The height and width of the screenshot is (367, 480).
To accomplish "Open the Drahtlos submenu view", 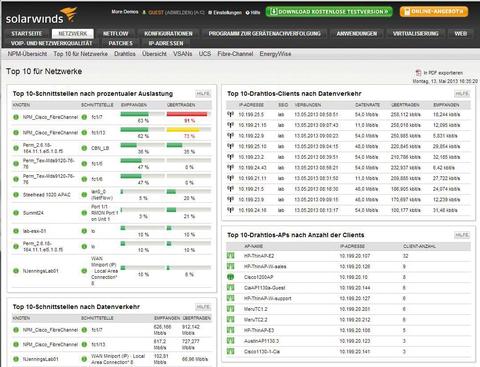I will tap(125, 54).
